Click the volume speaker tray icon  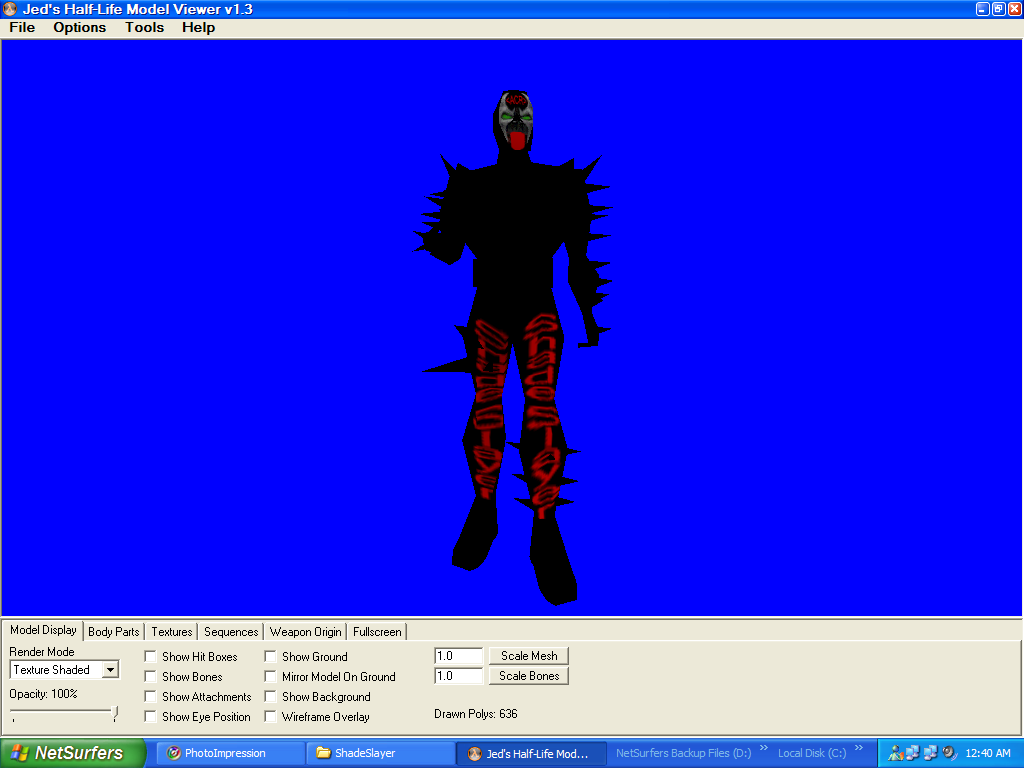(x=949, y=753)
